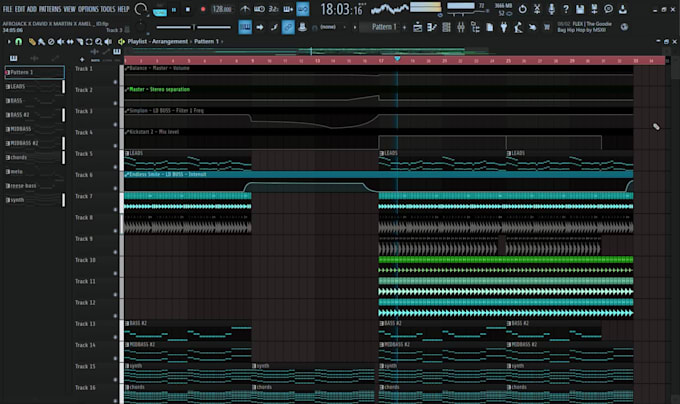Click the main volume knob in toolbar
Screen dimensions: 680x404
click(x=141, y=9)
